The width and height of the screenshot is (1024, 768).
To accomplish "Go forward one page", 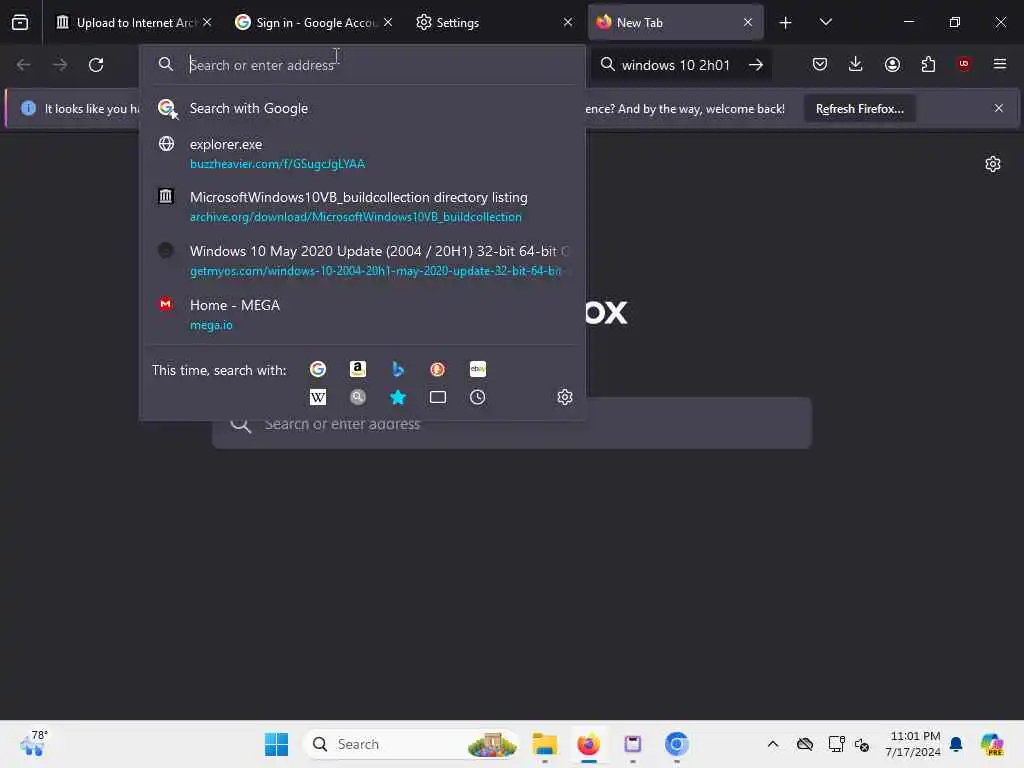I will [59, 65].
